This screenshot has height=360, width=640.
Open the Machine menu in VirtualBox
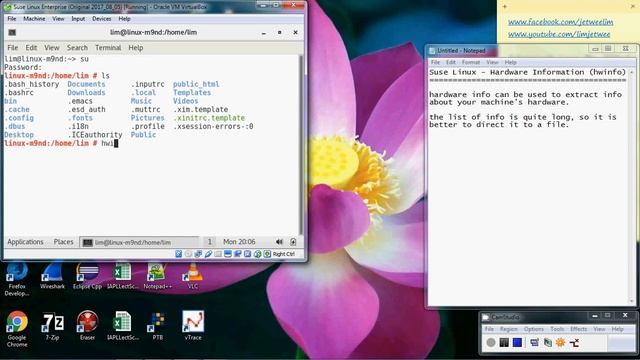pos(34,19)
